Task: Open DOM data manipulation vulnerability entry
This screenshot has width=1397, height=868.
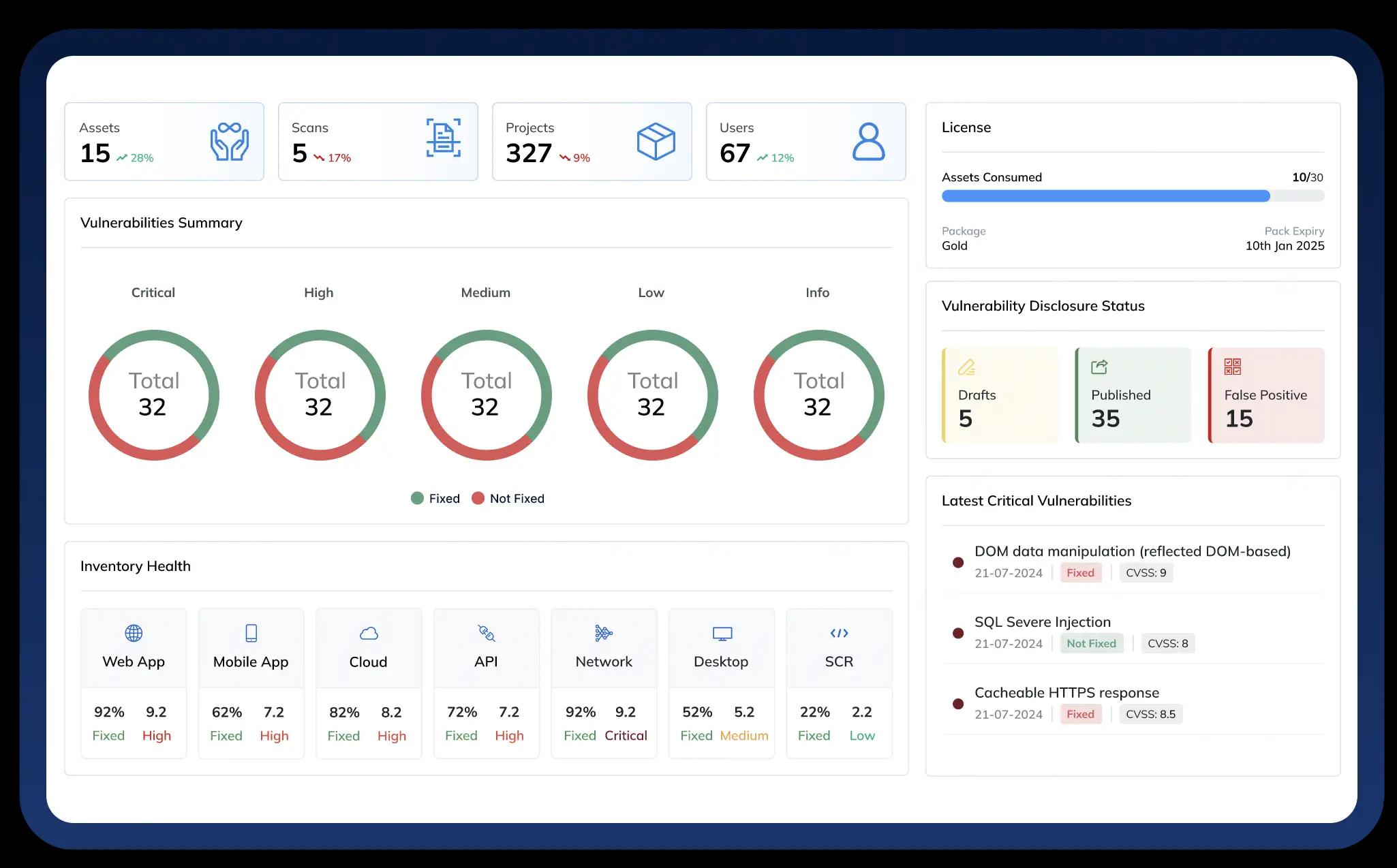Action: [x=1132, y=551]
